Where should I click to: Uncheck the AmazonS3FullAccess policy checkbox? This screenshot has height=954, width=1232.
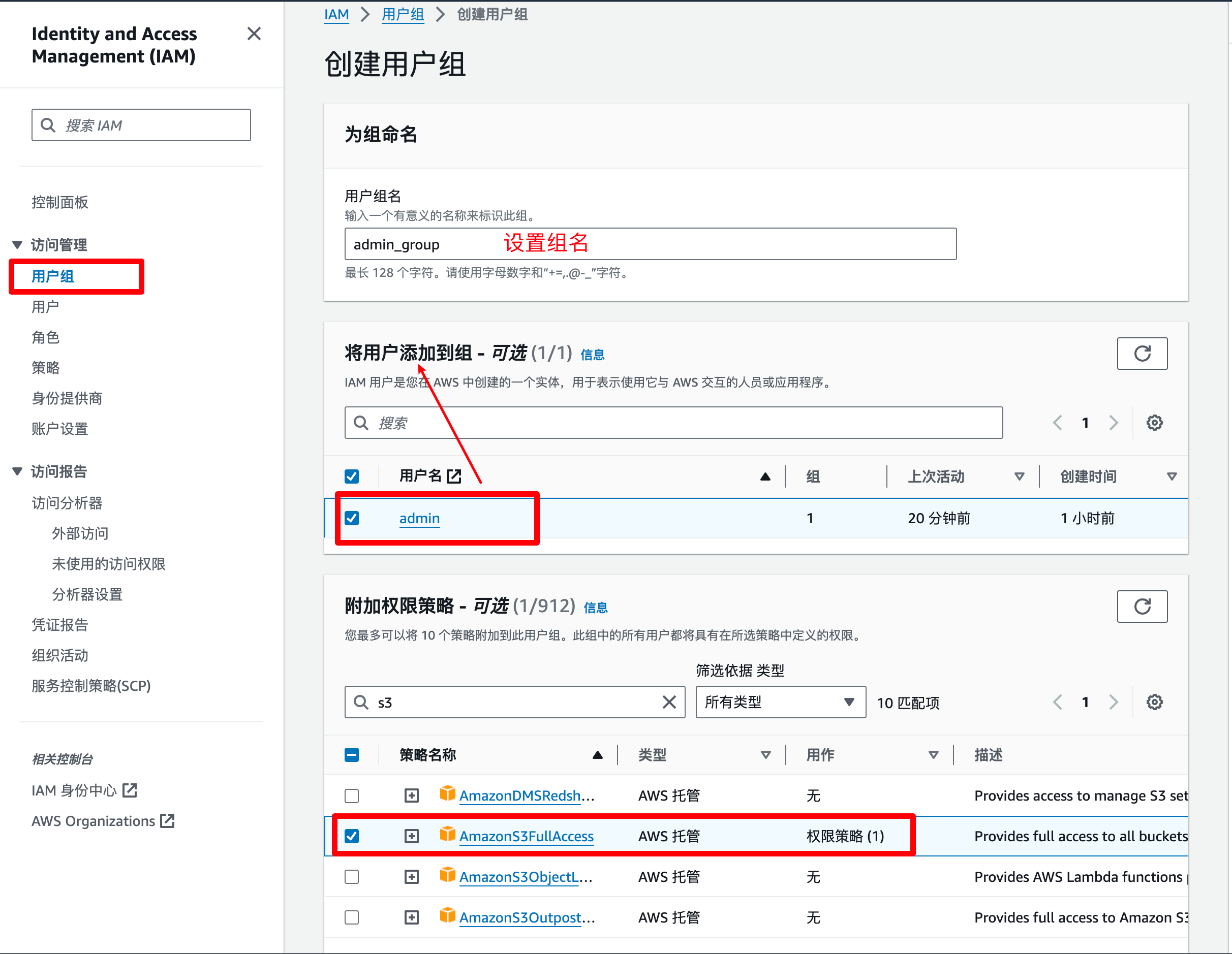(351, 836)
